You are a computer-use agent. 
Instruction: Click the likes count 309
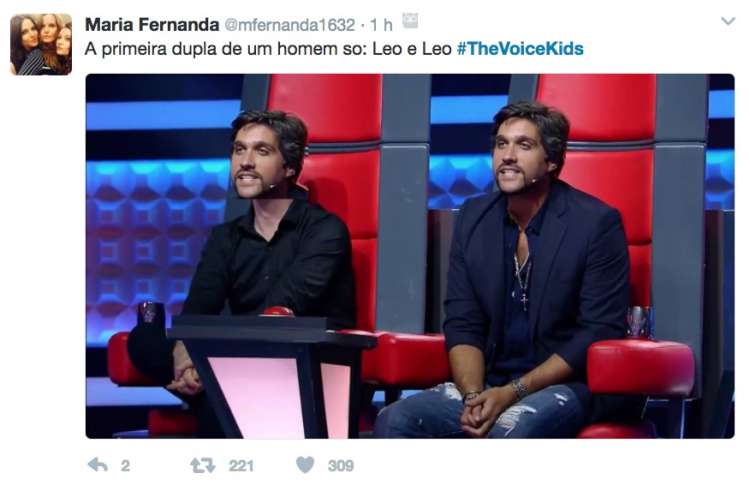[341, 466]
